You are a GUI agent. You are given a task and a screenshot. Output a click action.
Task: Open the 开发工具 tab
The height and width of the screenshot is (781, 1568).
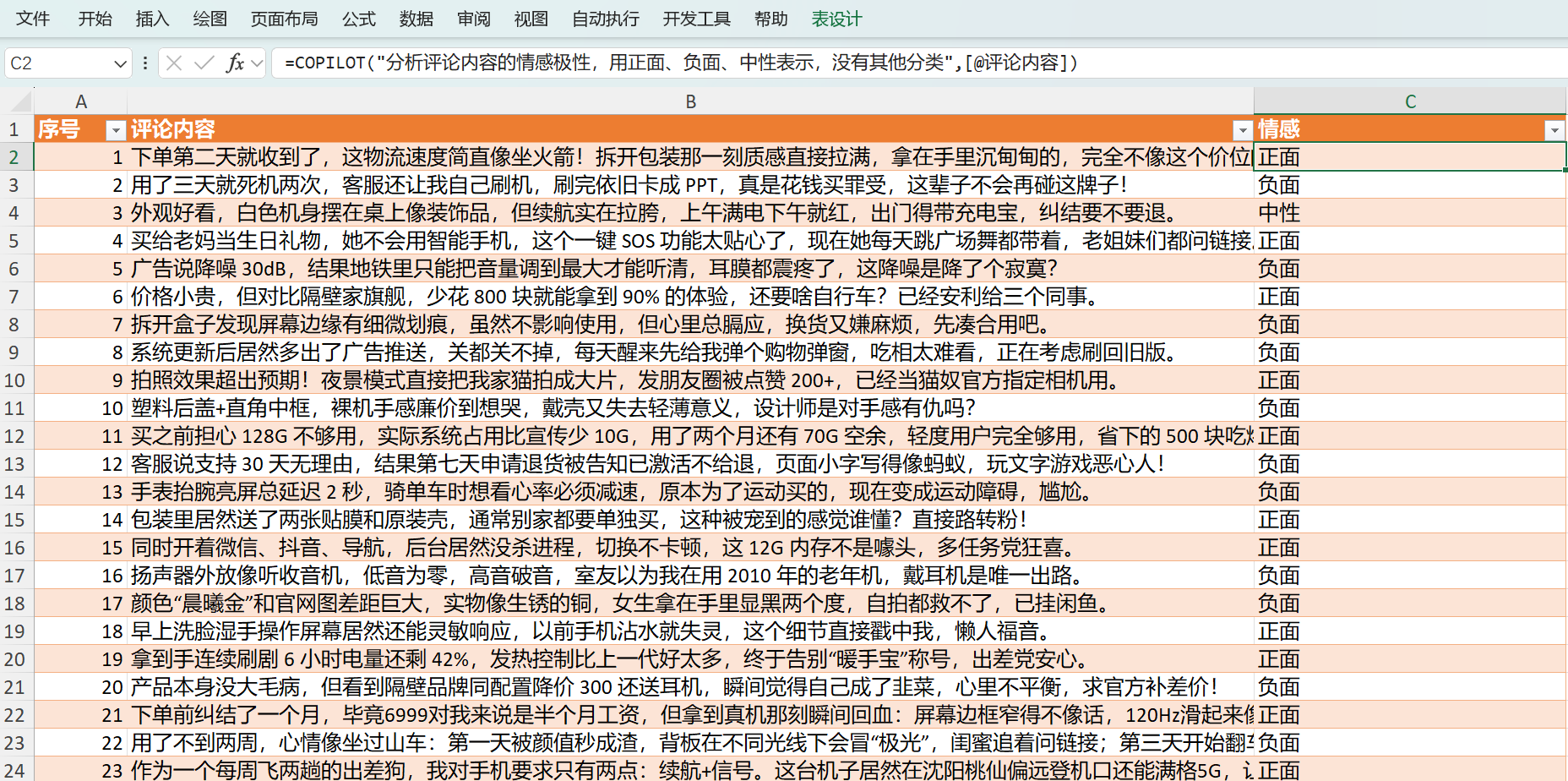696,19
